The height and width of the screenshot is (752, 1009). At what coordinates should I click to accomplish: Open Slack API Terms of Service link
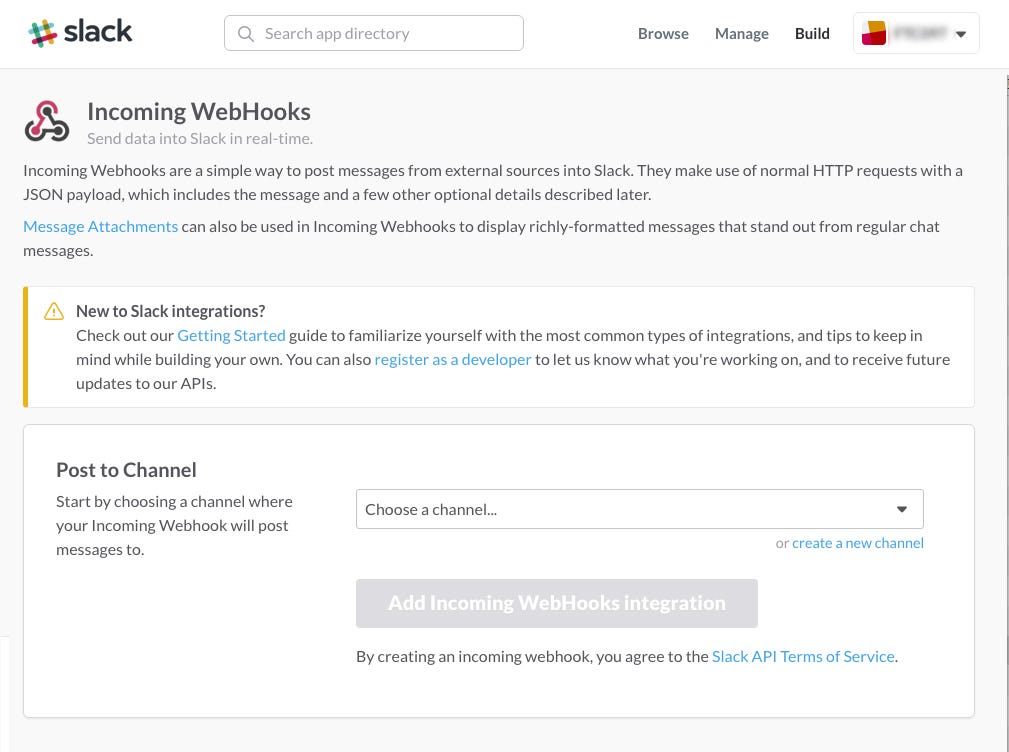click(x=803, y=656)
